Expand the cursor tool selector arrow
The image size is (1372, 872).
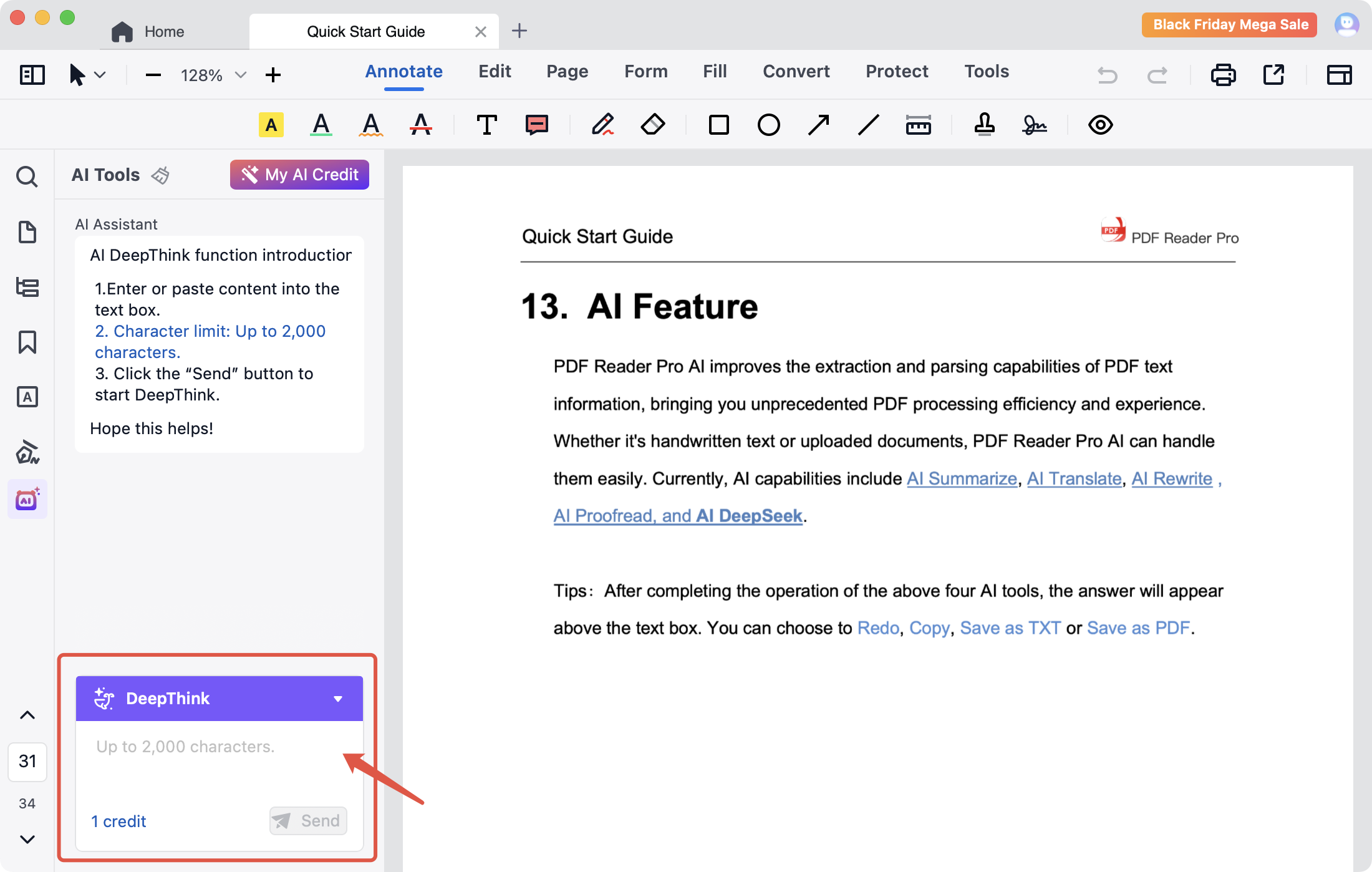[x=100, y=75]
